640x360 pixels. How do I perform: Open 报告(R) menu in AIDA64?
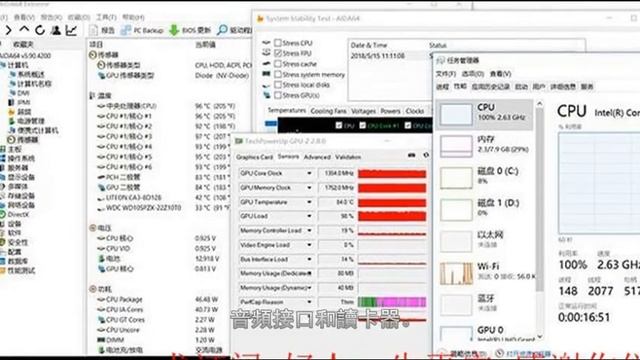pos(51,17)
